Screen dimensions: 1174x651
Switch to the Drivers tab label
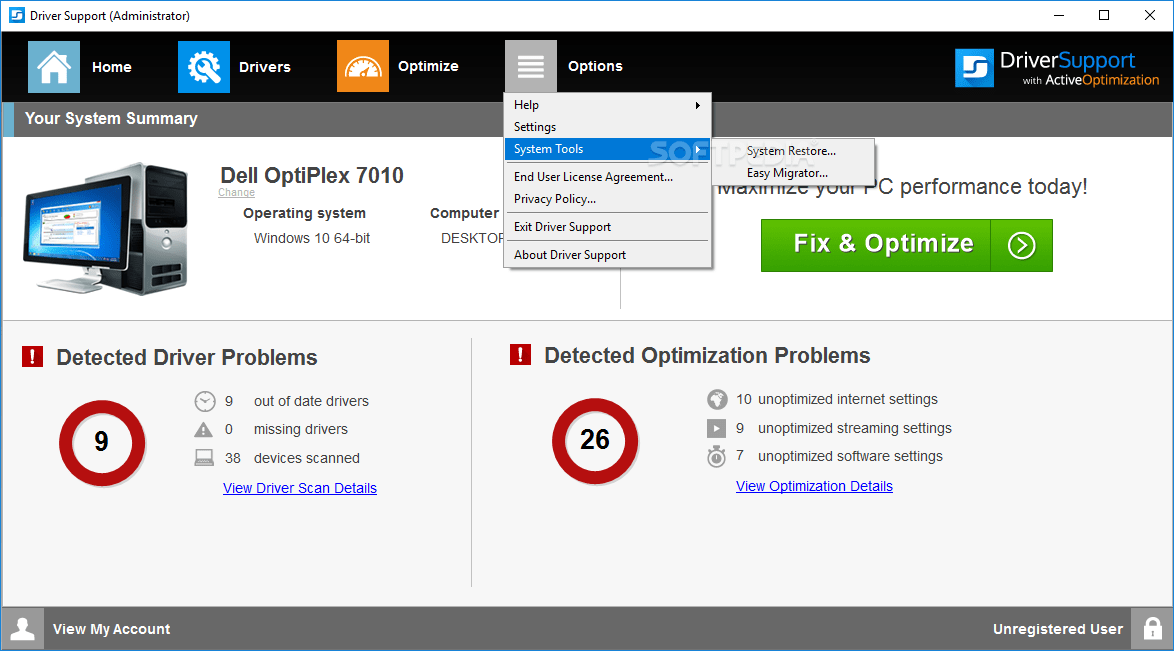264,67
